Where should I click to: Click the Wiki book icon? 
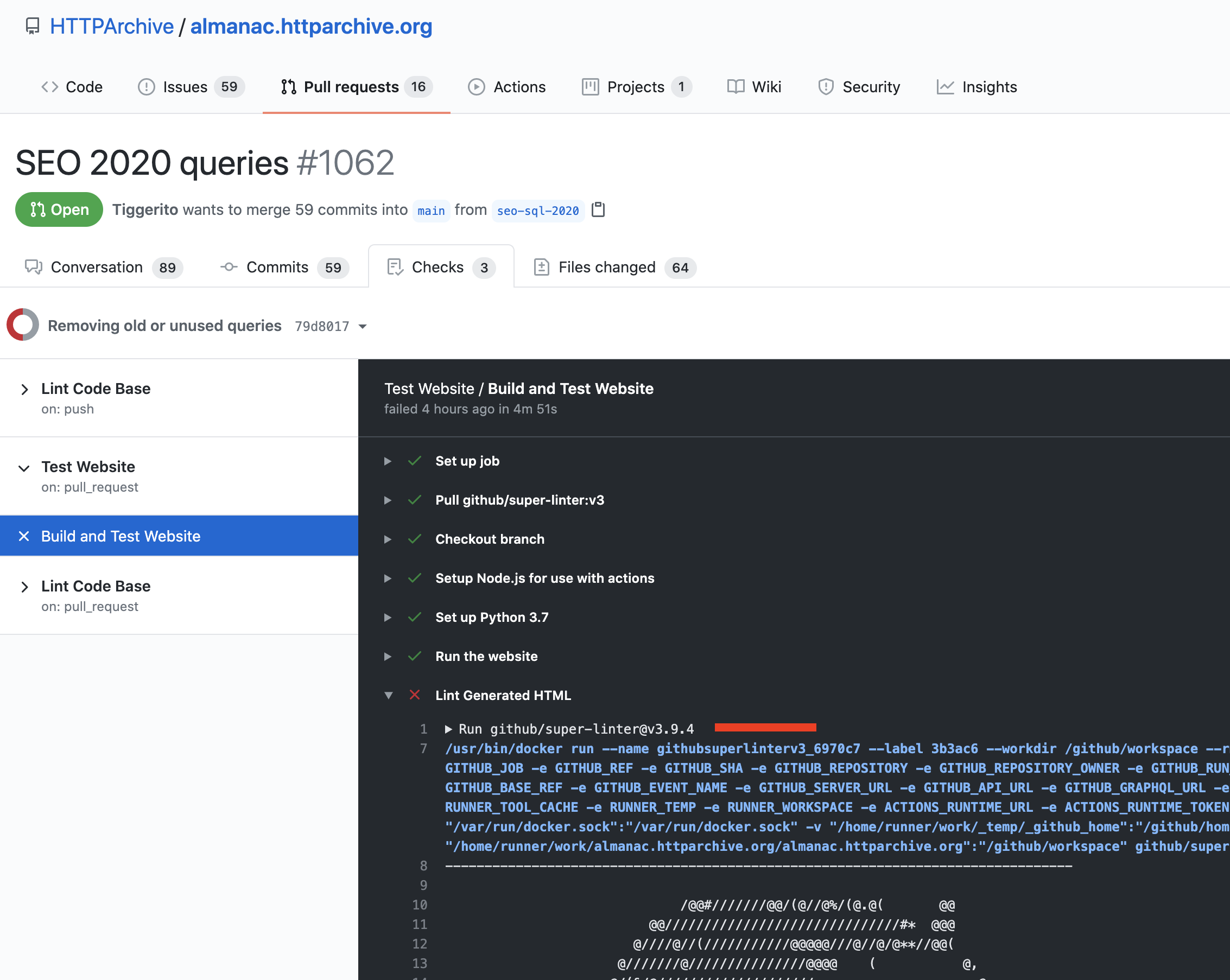[x=736, y=87]
